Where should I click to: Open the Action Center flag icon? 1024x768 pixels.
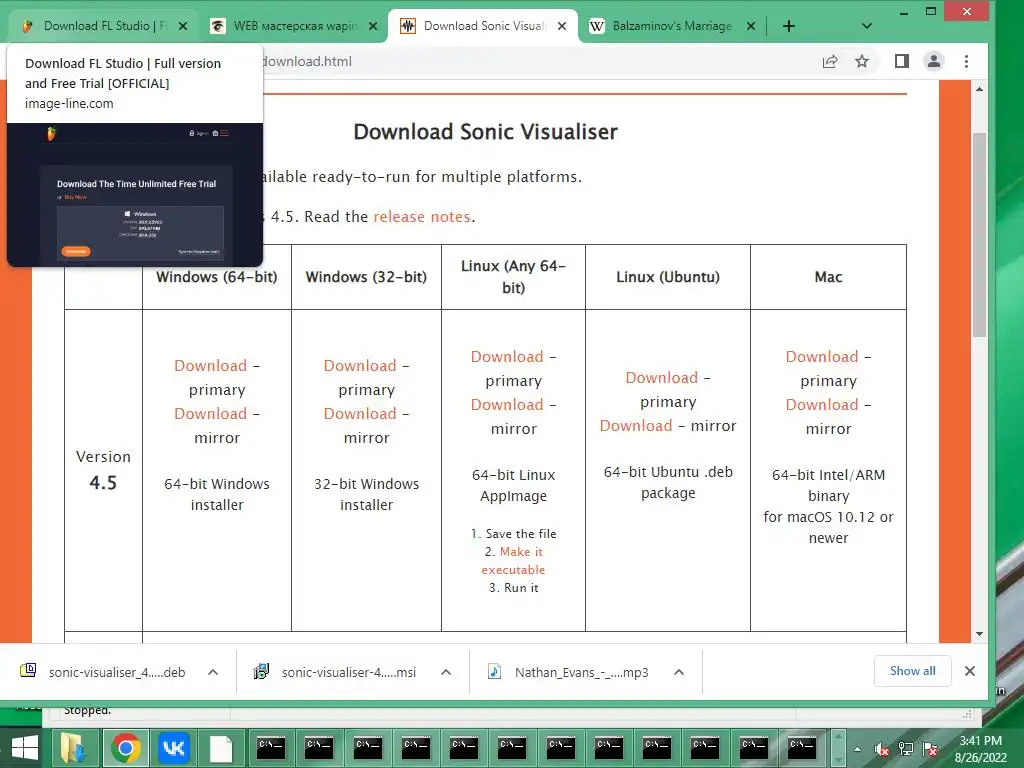click(930, 749)
